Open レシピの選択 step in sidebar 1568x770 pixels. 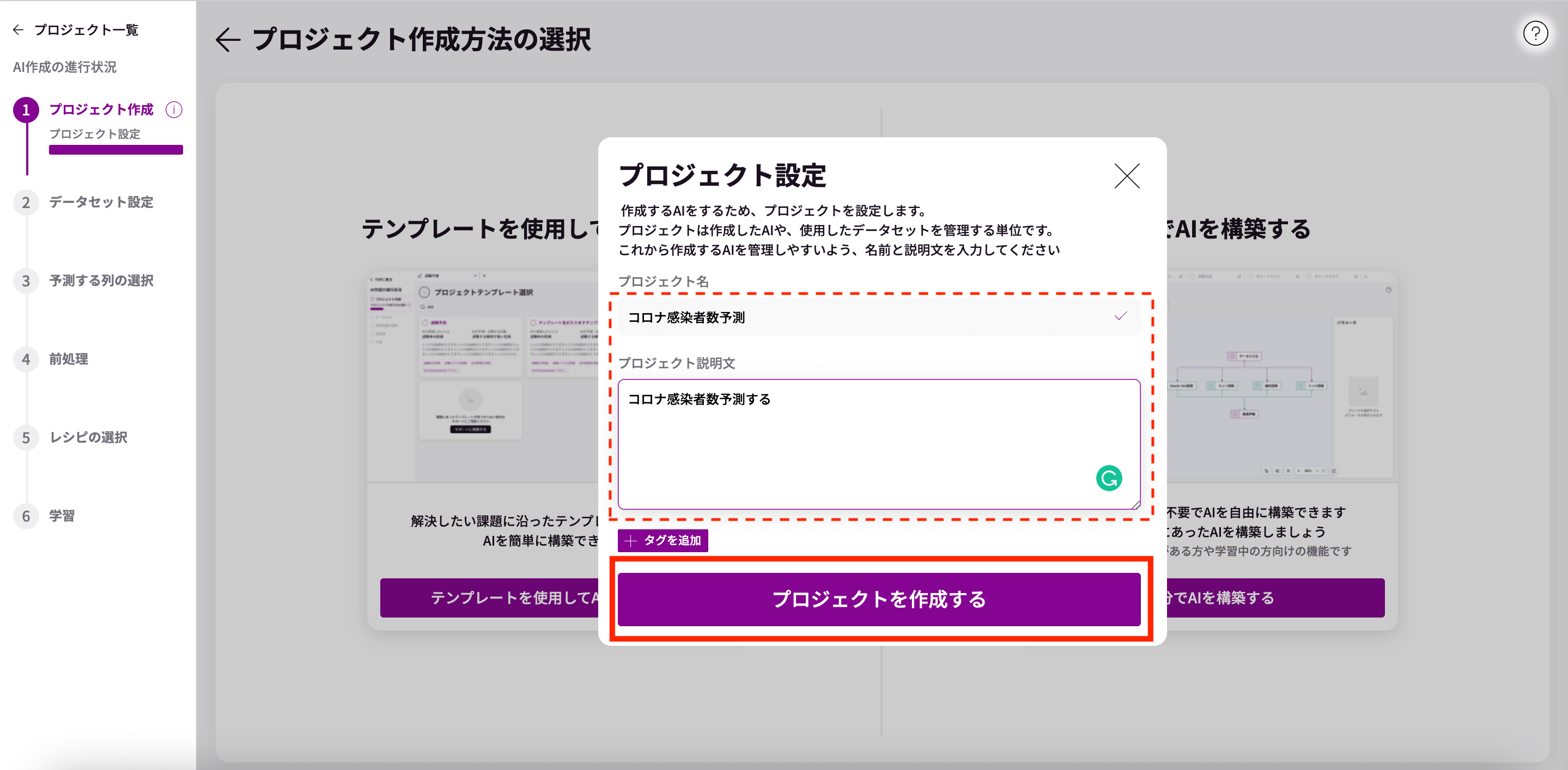(88, 438)
